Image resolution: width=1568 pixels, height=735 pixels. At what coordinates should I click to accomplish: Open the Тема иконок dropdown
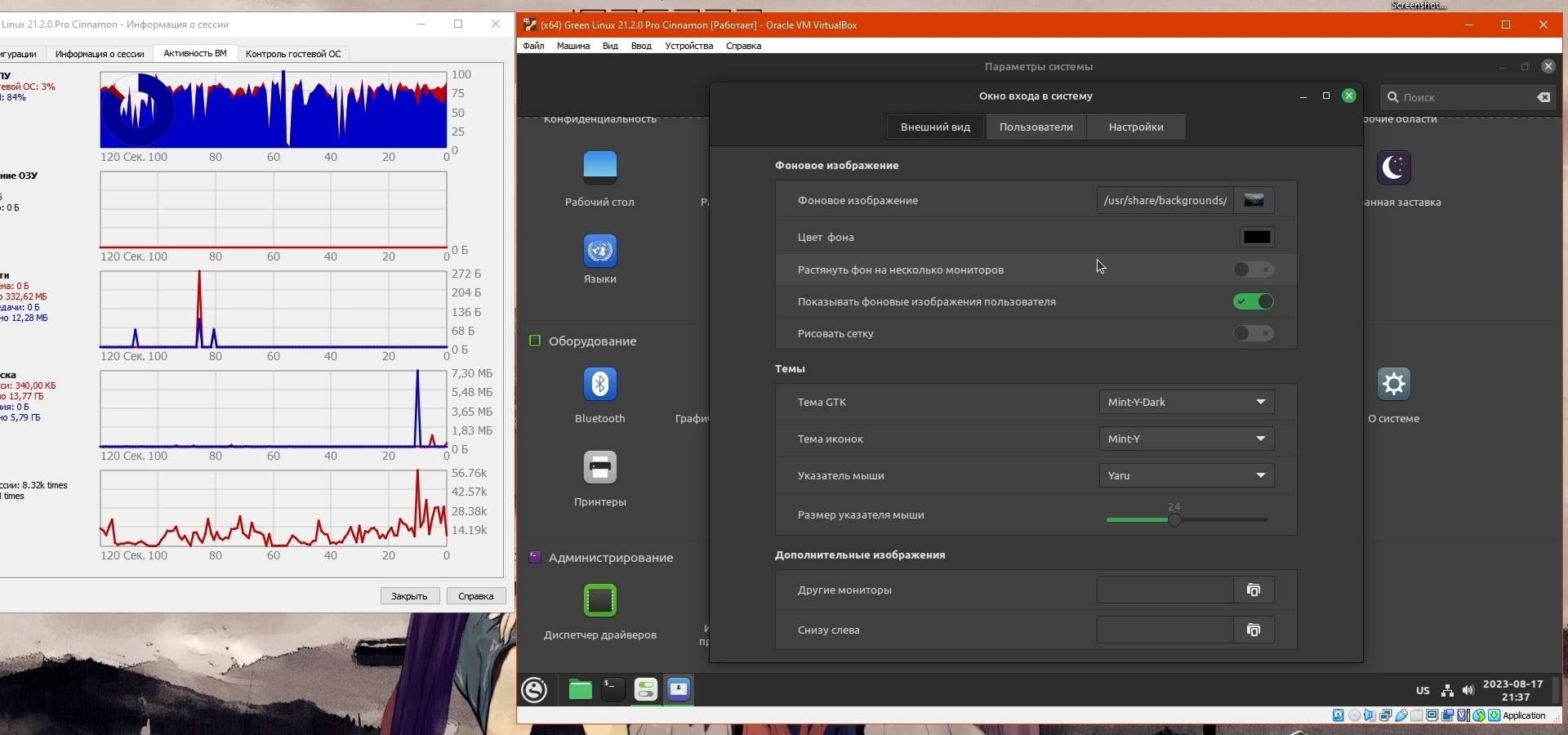pos(1186,439)
